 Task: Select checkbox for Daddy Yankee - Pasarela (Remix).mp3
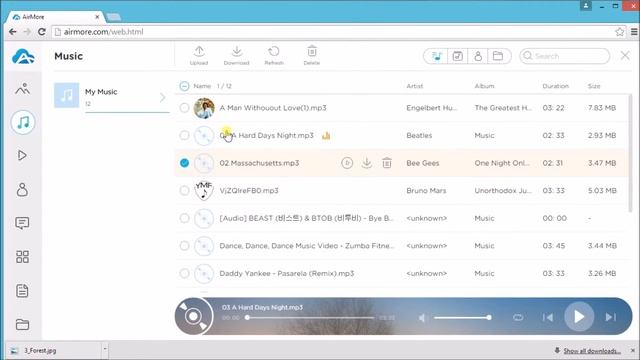(x=184, y=273)
